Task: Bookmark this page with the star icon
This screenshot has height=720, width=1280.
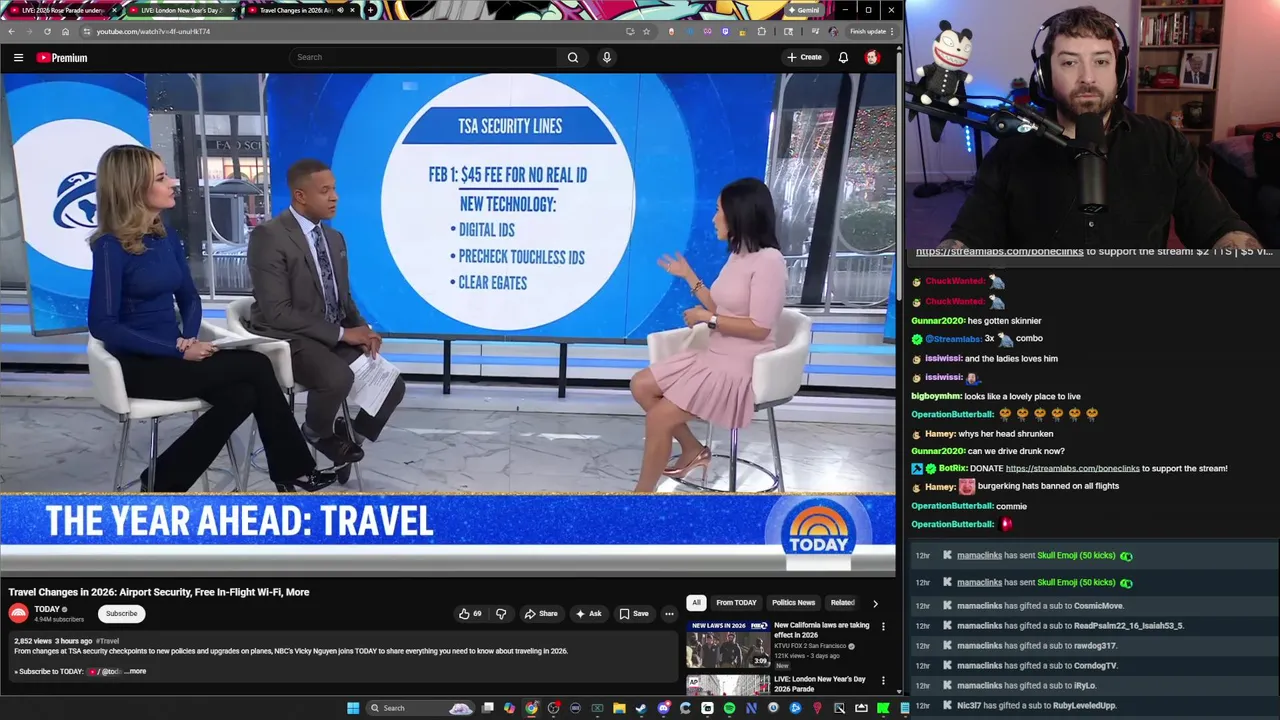Action: click(x=646, y=31)
